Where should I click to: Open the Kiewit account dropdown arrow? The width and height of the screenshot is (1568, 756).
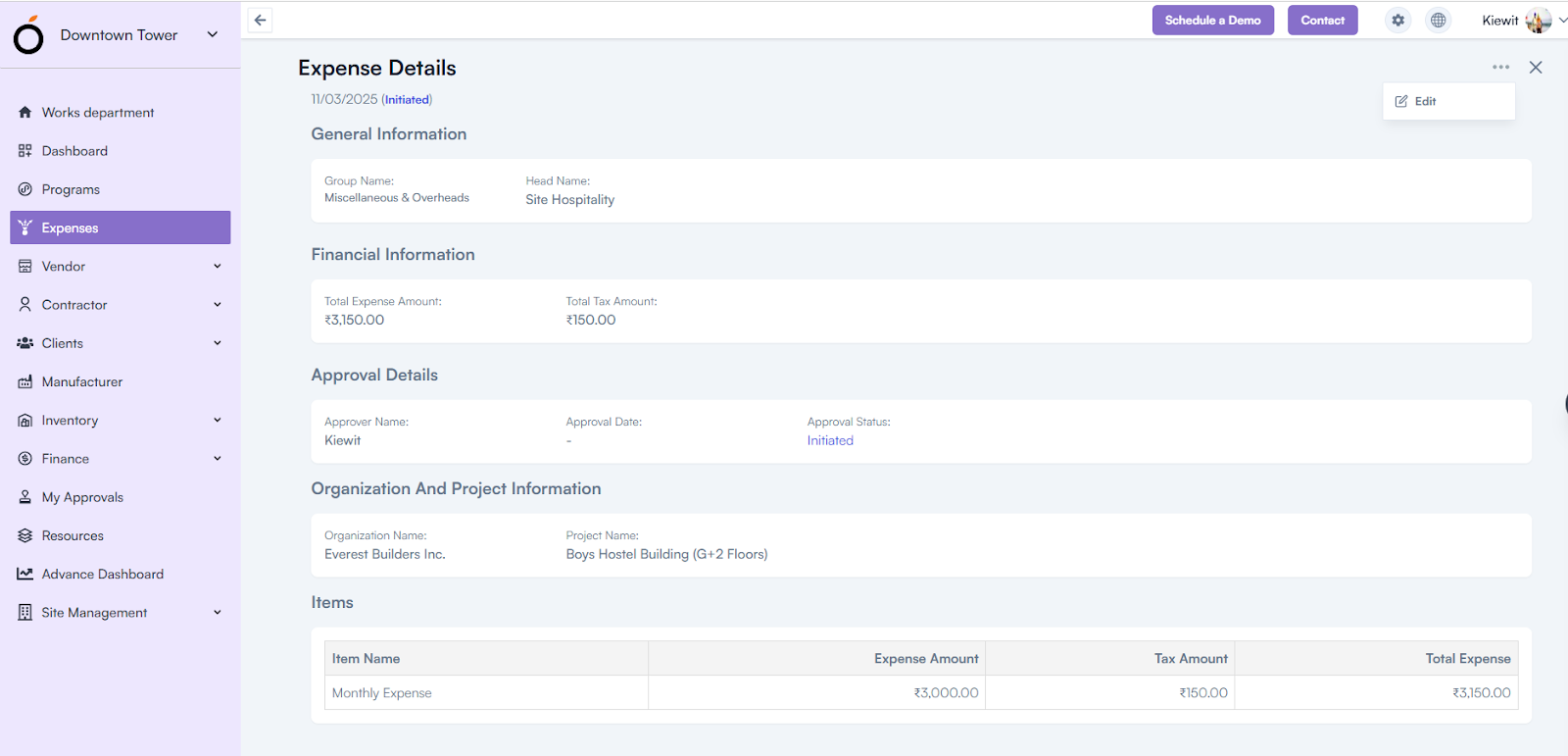tap(1562, 20)
